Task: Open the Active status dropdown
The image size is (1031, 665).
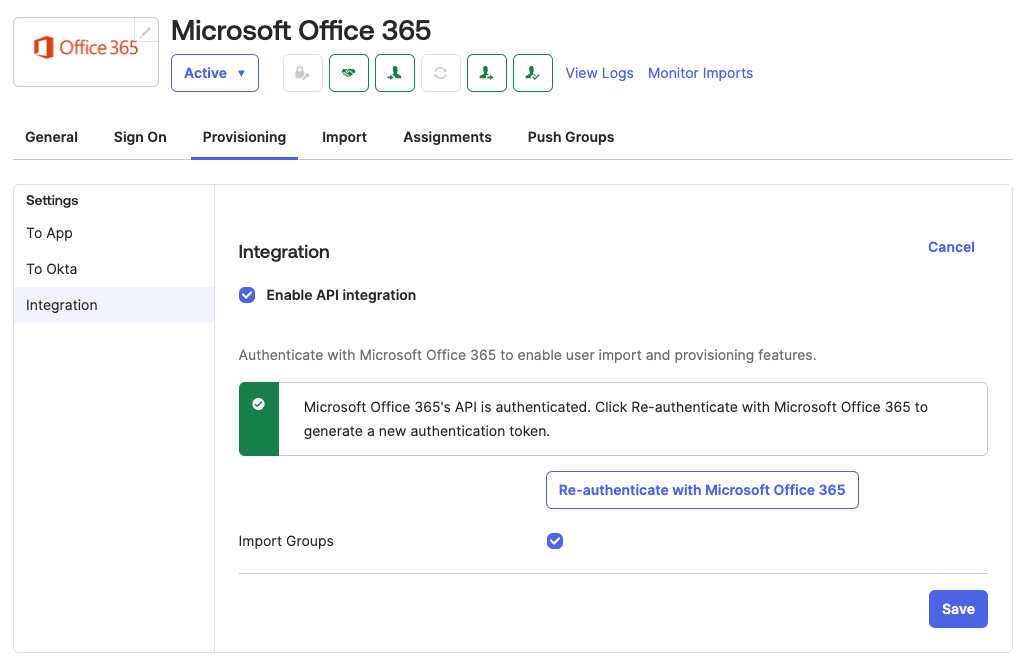Action: [x=214, y=72]
